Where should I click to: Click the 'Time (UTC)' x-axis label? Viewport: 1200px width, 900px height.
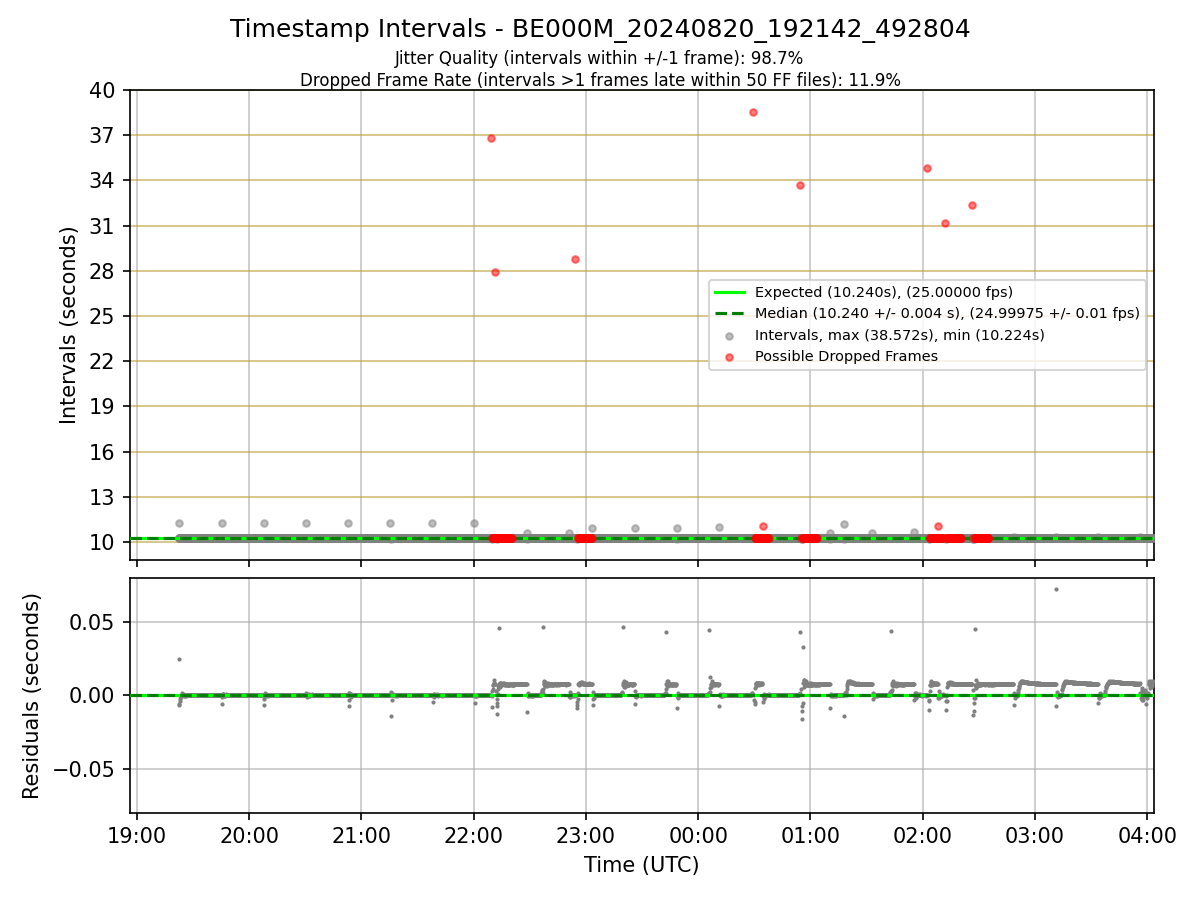(642, 865)
